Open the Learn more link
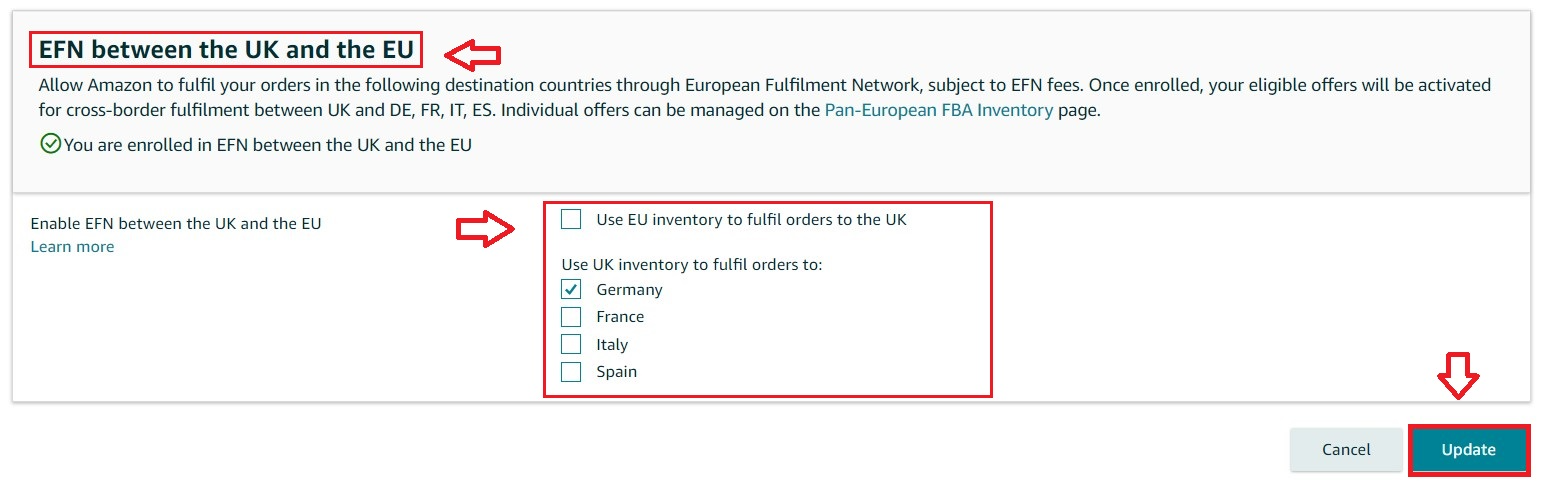This screenshot has height=492, width=1543. [x=72, y=247]
